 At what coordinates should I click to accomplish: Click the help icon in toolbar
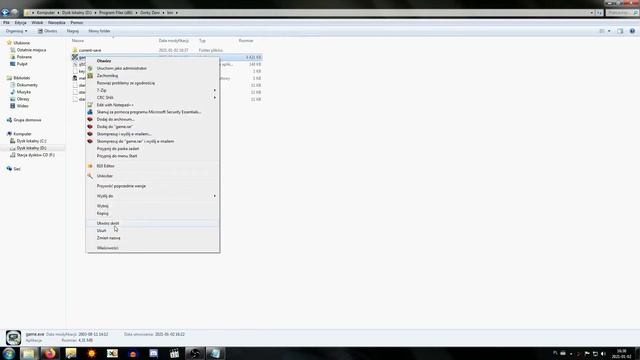632,31
